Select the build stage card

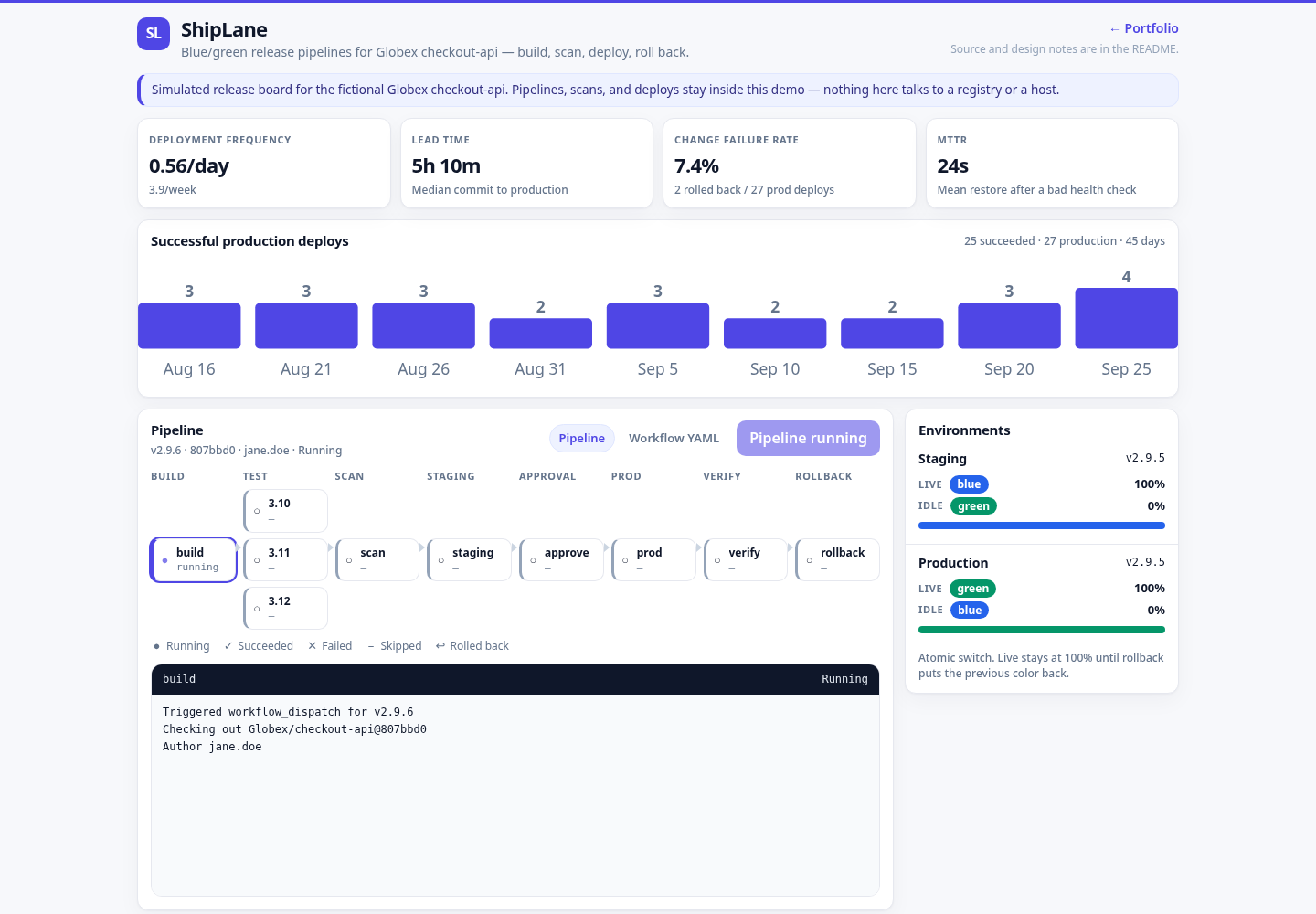(194, 559)
